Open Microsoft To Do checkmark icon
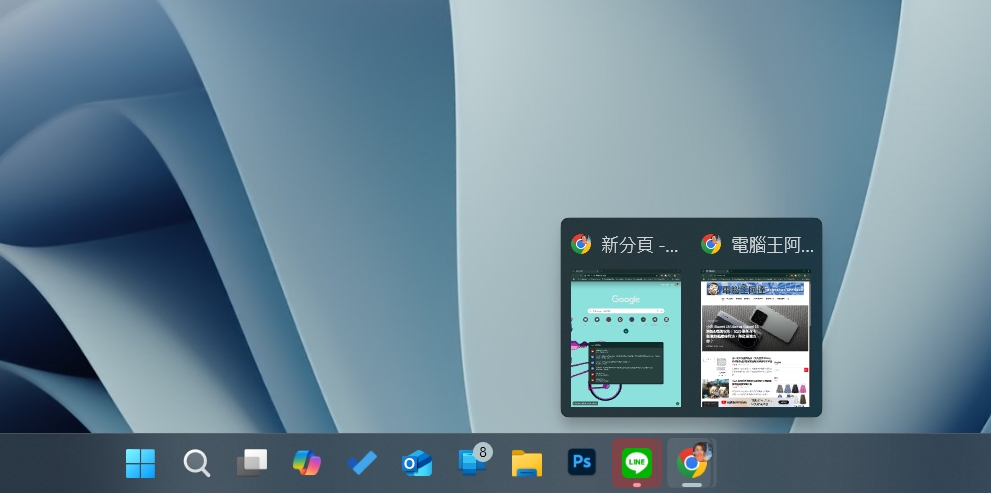 click(x=362, y=463)
